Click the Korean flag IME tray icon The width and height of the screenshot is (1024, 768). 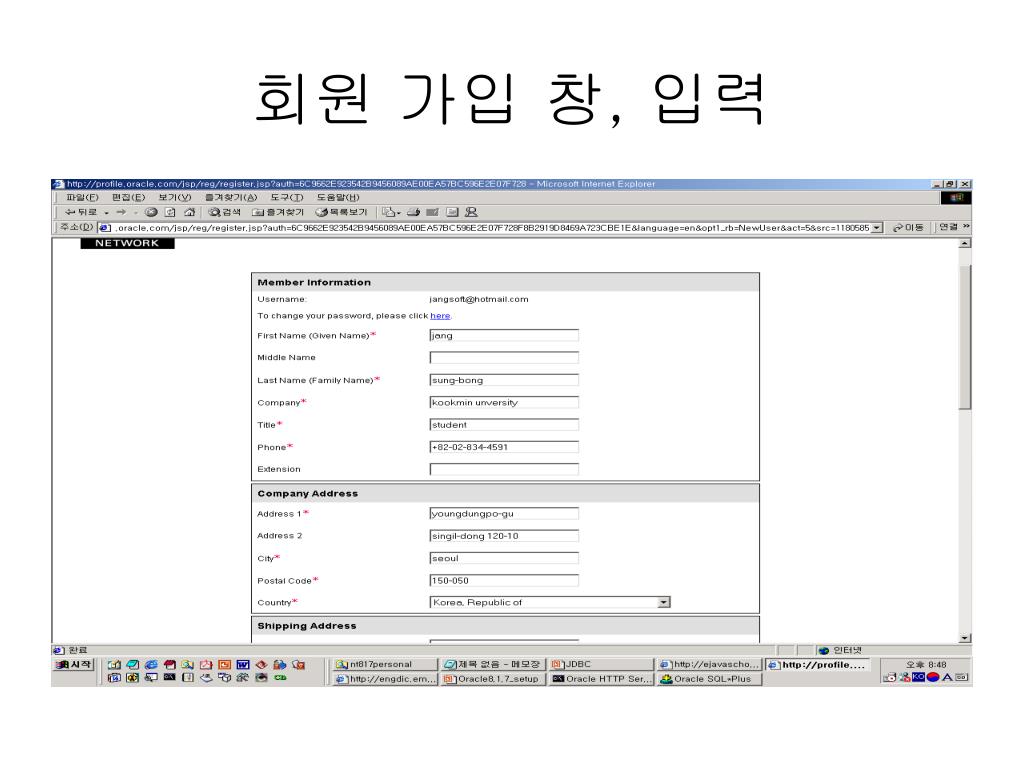coord(933,677)
